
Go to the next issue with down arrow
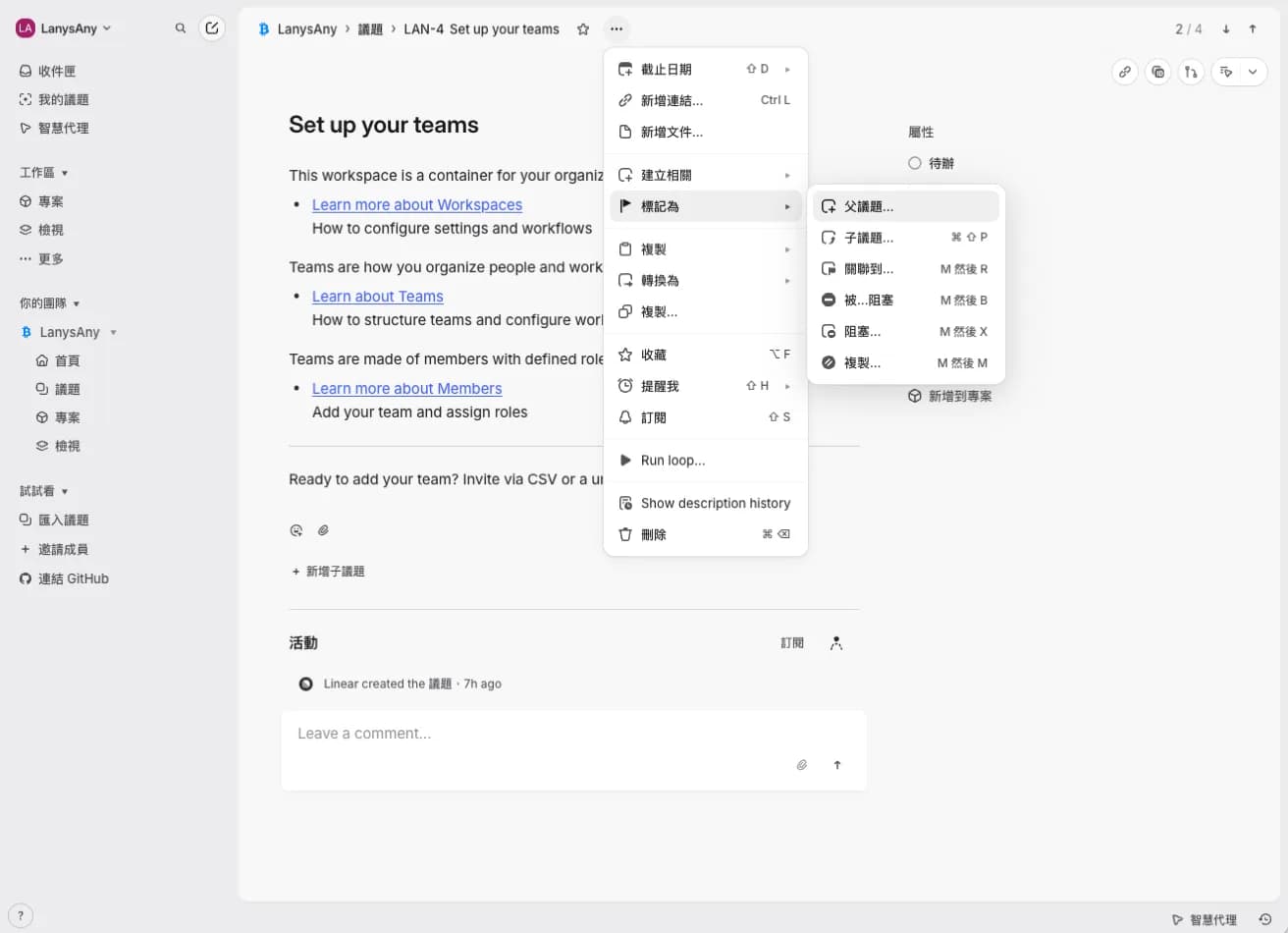pos(1226,29)
